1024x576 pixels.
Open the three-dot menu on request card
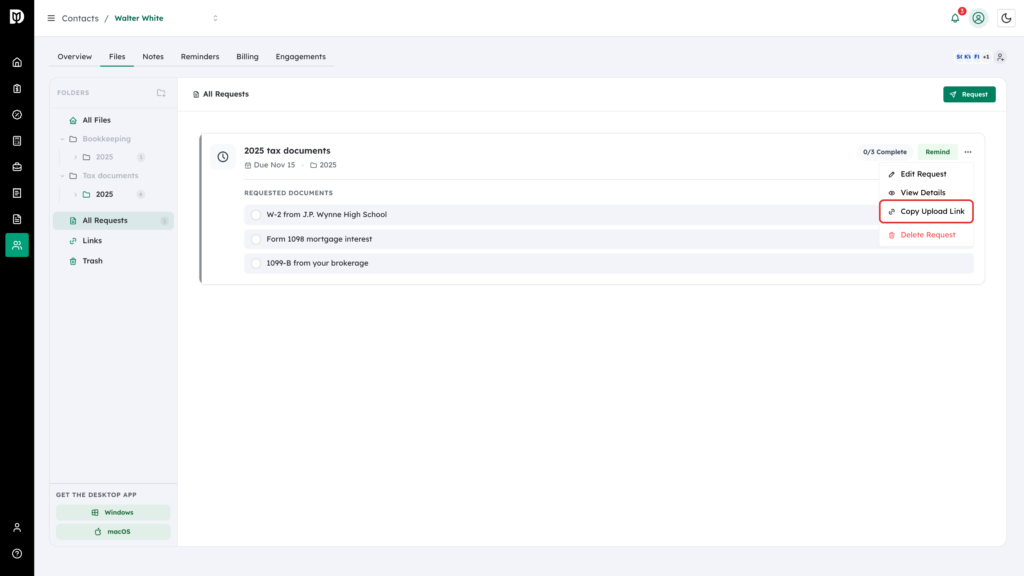pyautogui.click(x=968, y=152)
